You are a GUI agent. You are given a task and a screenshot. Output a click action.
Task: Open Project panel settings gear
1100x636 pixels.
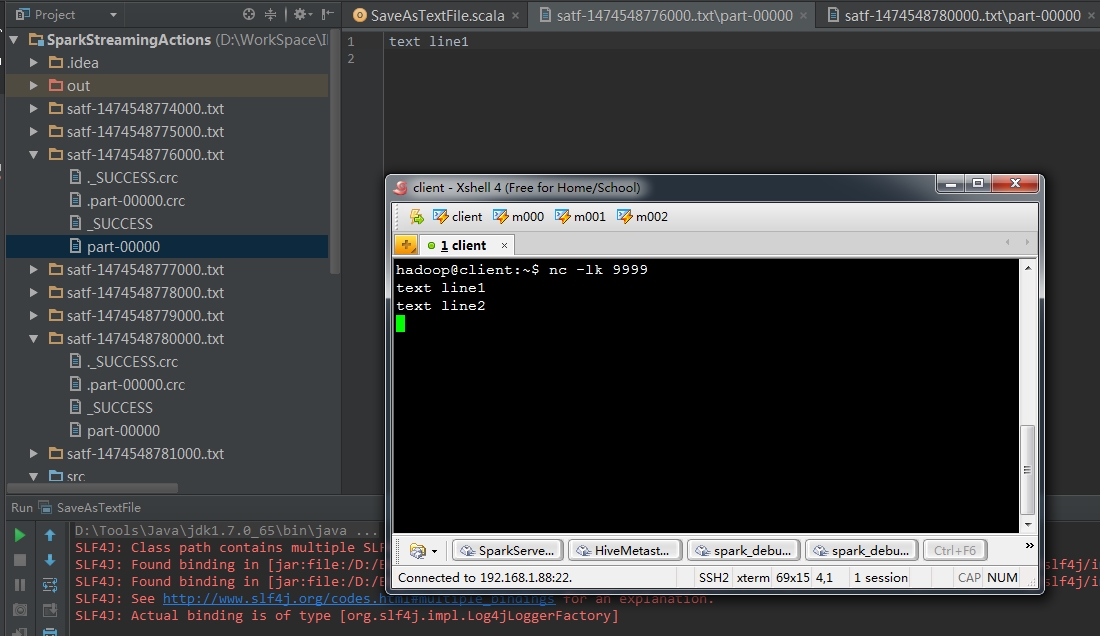[302, 14]
